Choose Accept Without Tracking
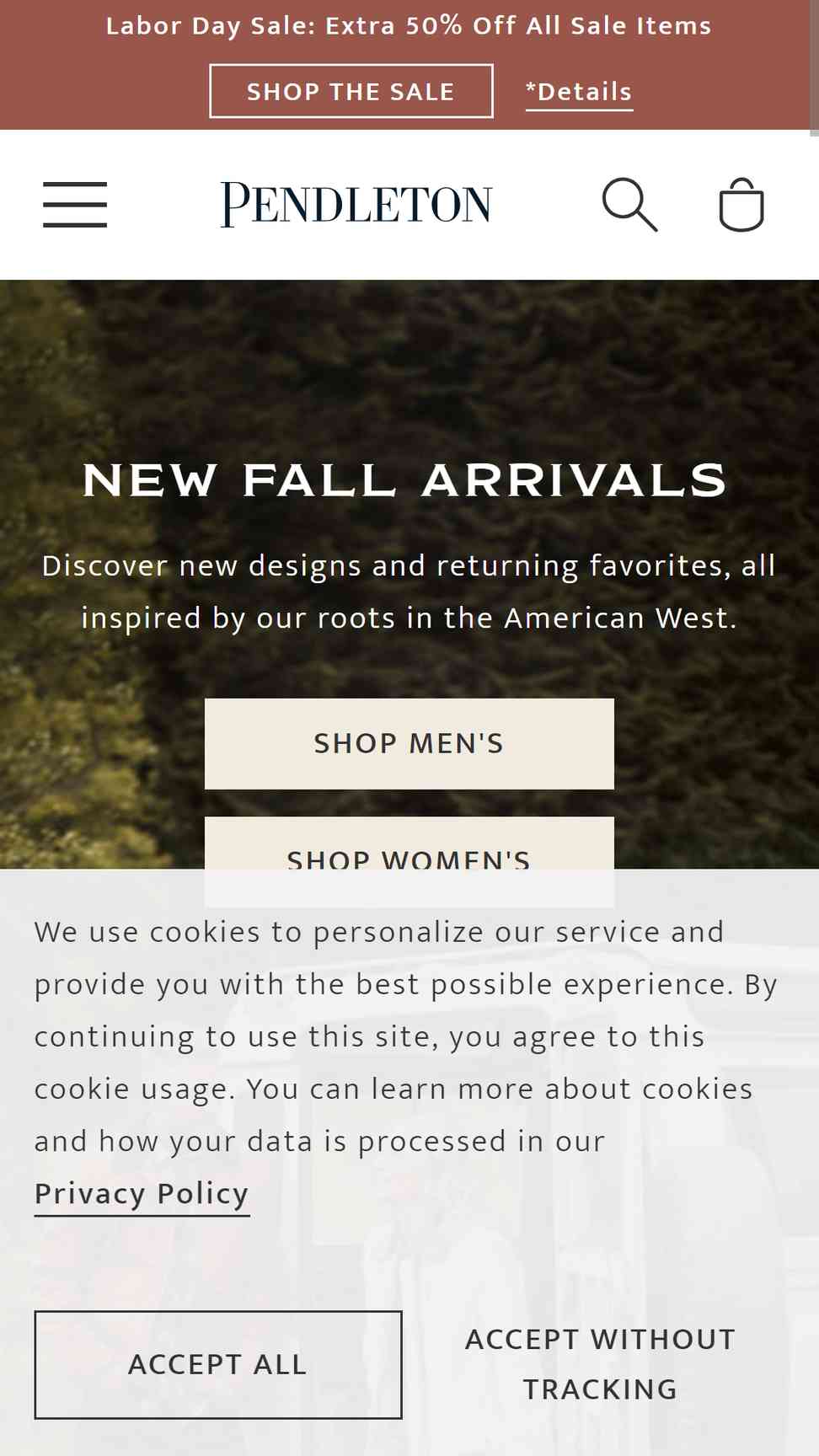 (x=601, y=1364)
